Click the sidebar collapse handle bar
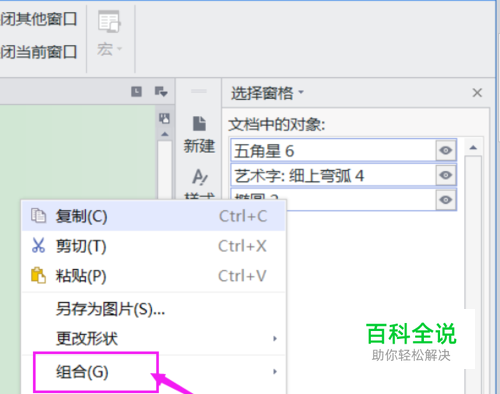This screenshot has height=394, width=500. pyautogui.click(x=199, y=91)
